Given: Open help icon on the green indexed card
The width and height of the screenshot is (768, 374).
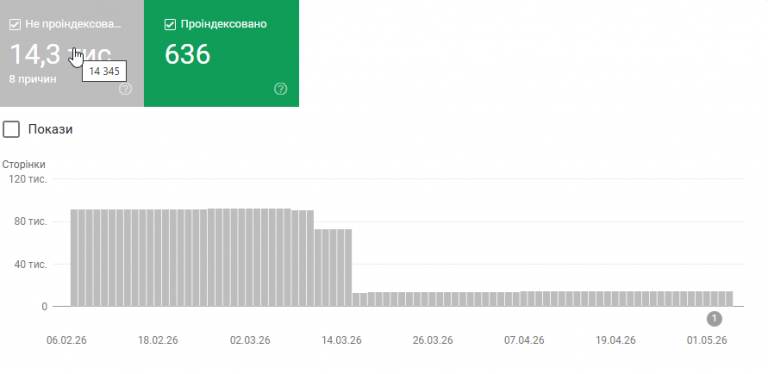Looking at the screenshot, I should [x=280, y=89].
